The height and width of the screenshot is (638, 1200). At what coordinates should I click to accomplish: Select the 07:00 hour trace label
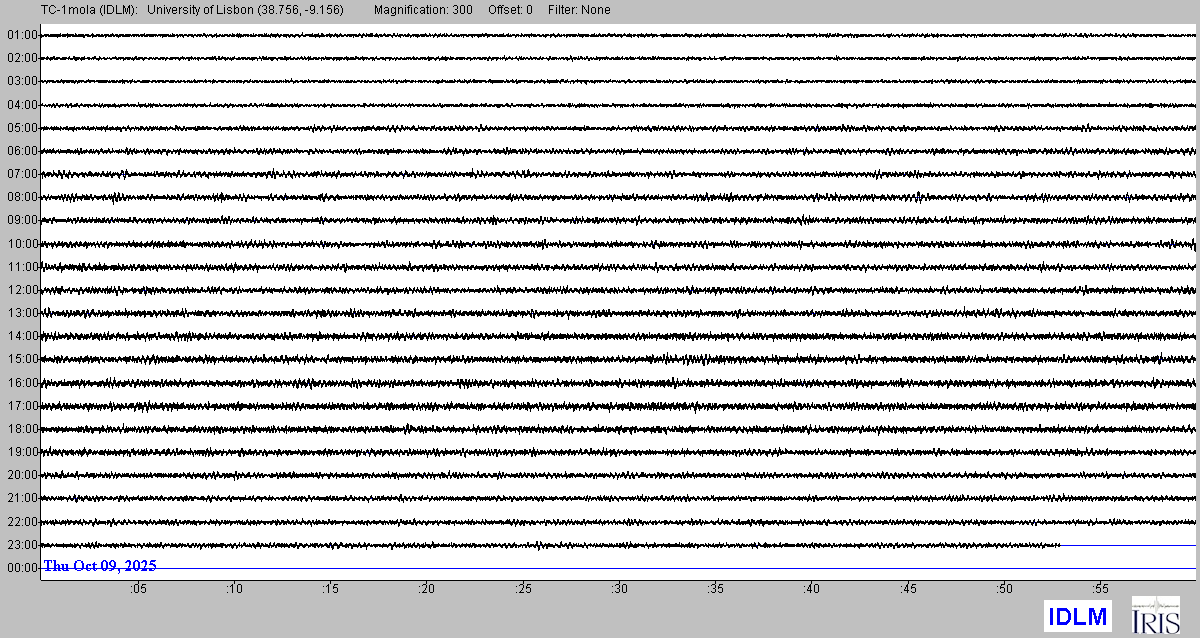(22, 174)
